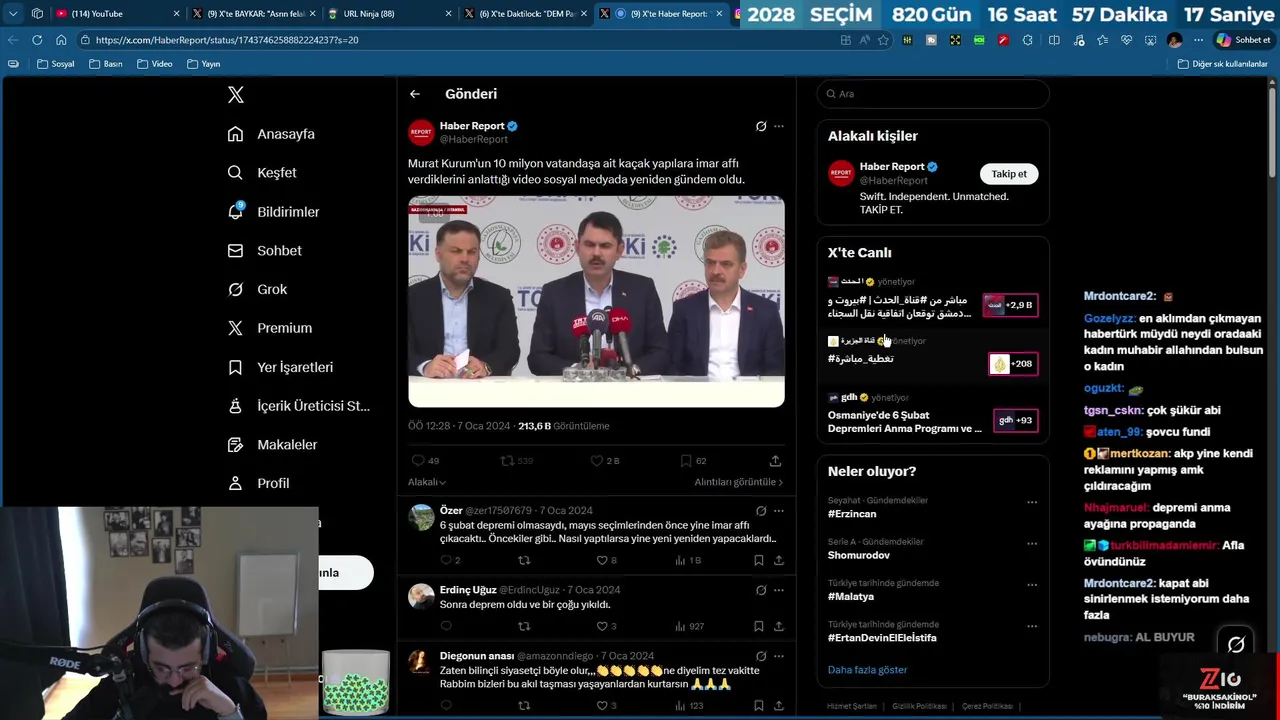This screenshot has width=1280, height=720.
Task: Open more options on Özer's comment
Action: coord(779,511)
